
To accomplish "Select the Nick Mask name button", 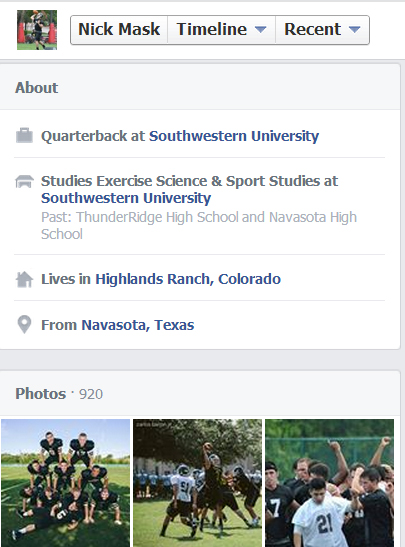I will coord(119,30).
